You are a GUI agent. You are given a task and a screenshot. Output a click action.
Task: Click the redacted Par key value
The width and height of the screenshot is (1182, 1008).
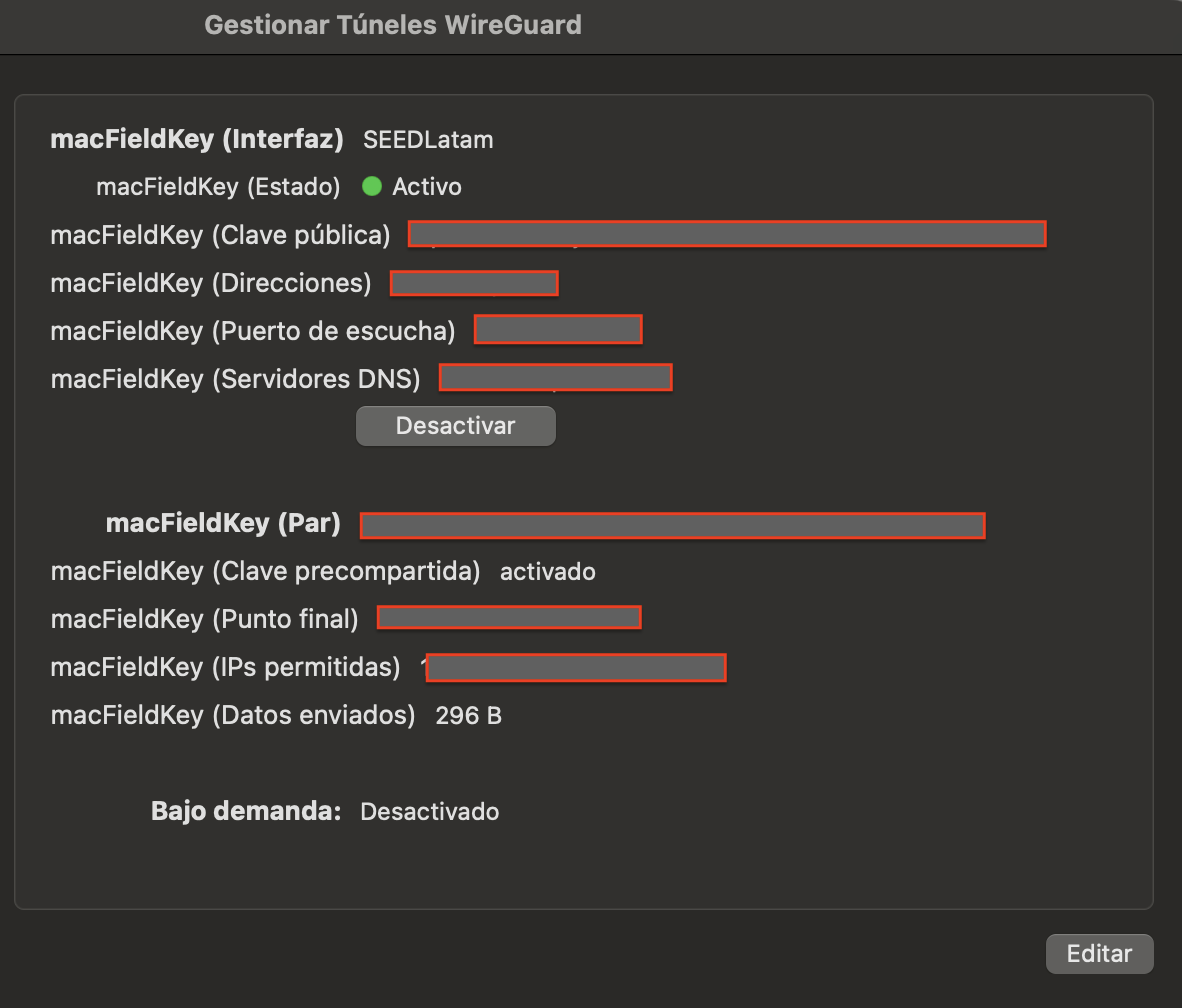[x=672, y=525]
